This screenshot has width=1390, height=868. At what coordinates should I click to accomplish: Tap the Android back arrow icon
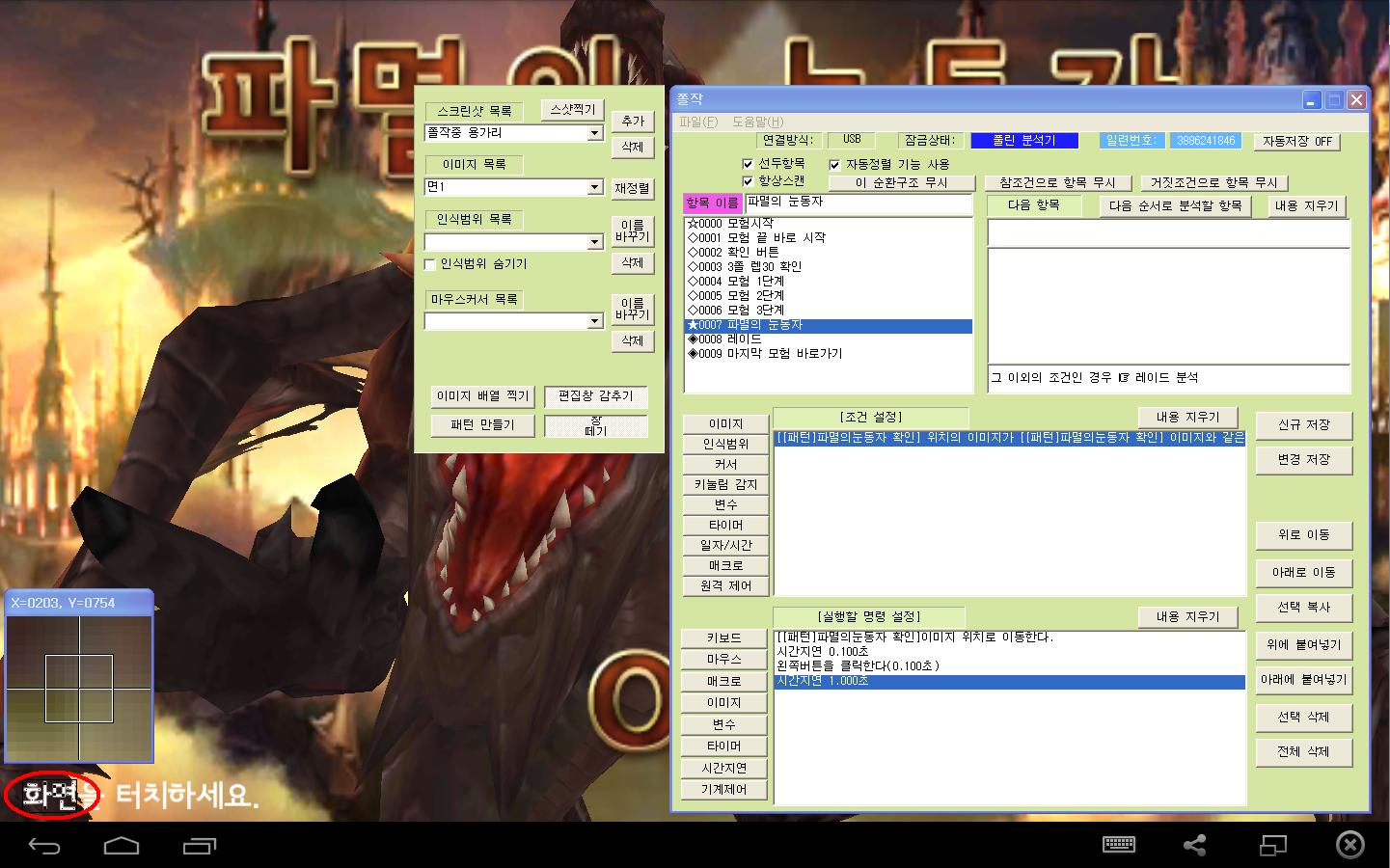pos(44,846)
